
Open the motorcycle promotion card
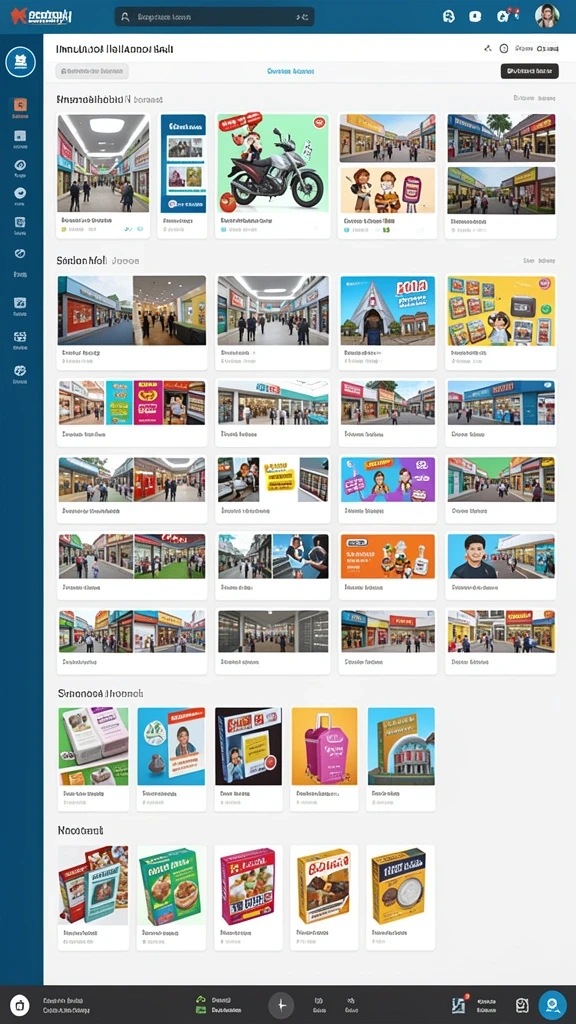272,174
